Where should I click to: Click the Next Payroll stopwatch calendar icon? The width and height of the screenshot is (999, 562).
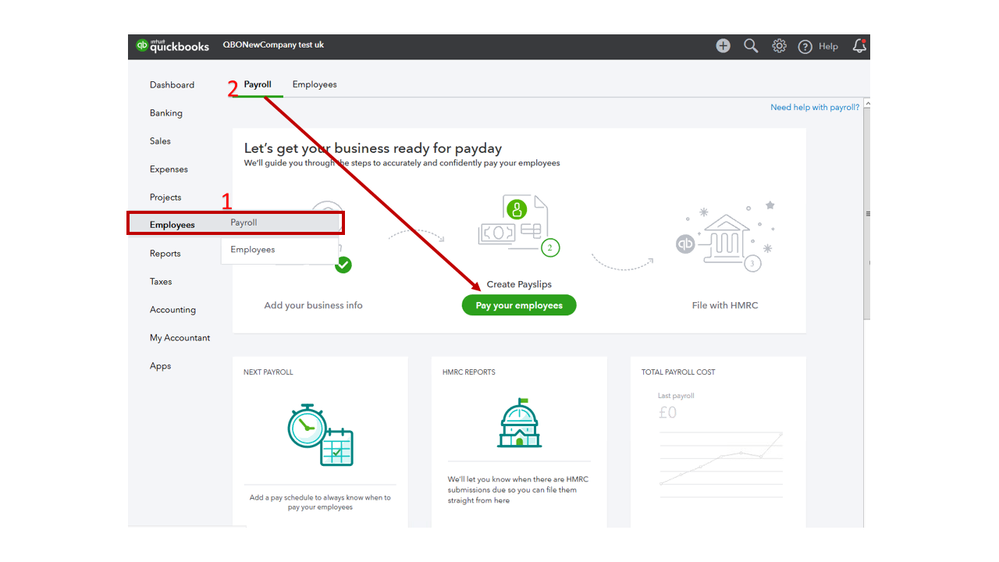point(320,435)
